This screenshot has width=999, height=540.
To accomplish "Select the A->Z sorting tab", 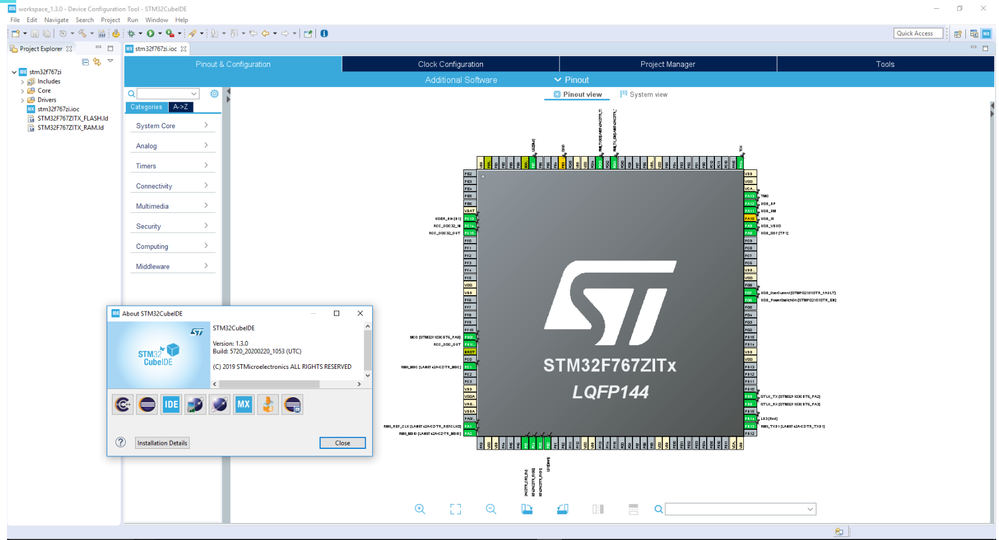I will click(x=180, y=107).
